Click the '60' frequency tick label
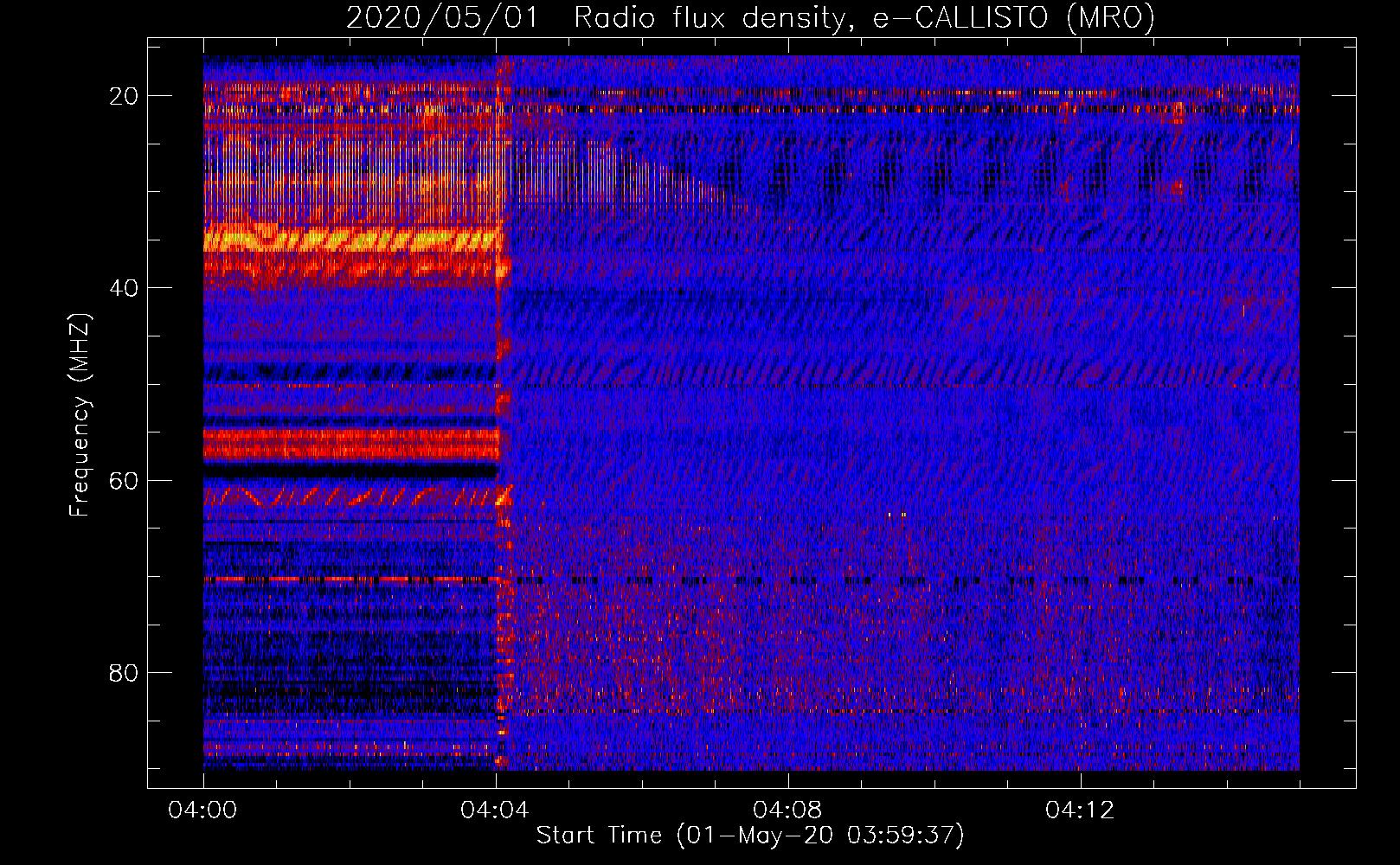The width and height of the screenshot is (1400, 865). tap(125, 481)
